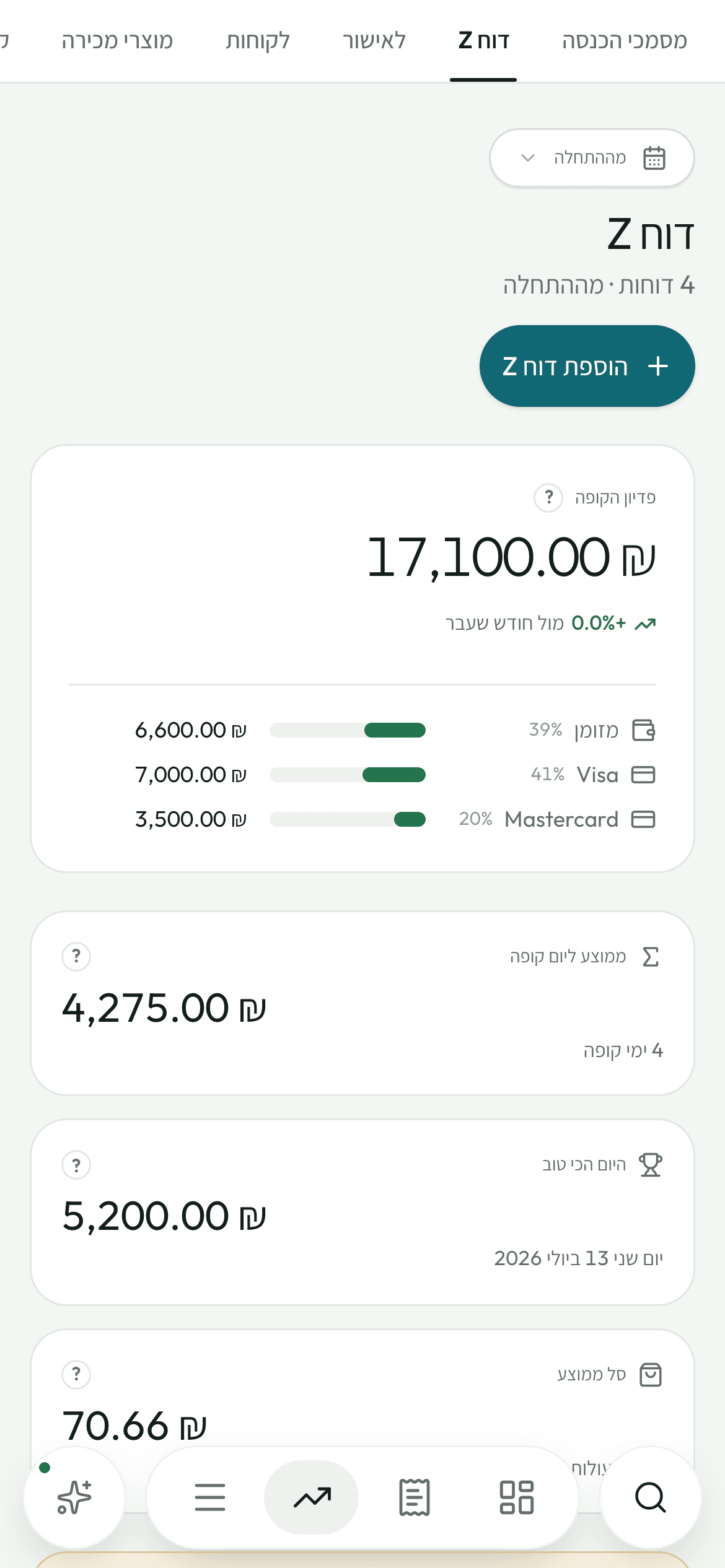This screenshot has width=725, height=1568.
Task: Click the הוספת דוח Z button
Action: click(x=587, y=366)
